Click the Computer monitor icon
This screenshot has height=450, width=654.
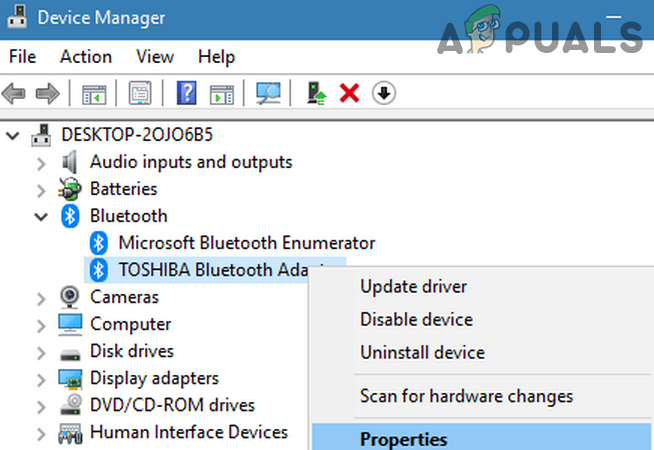[70, 324]
